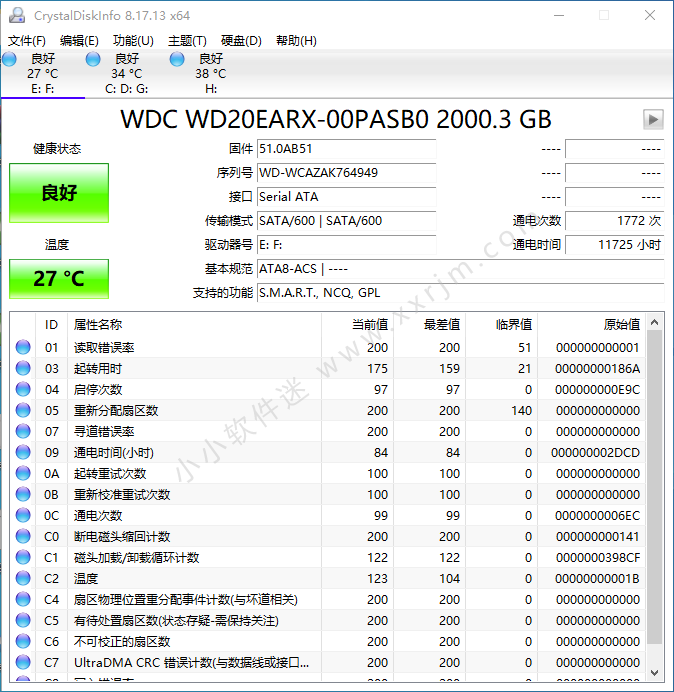Click the status orb of attribute C0 断电磁头缩回计数

tap(23, 536)
